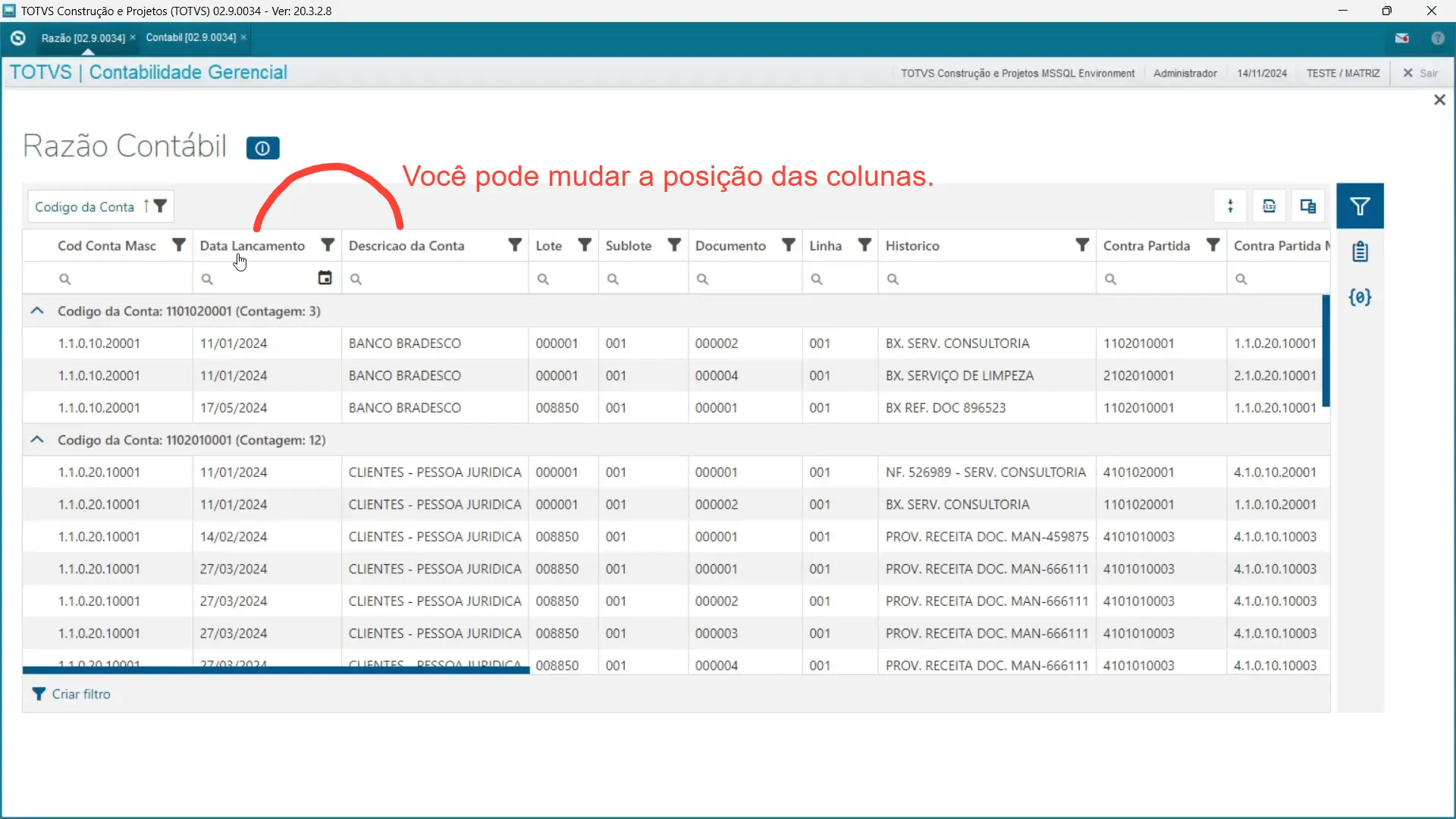
Task: Click the Administrador user label
Action: [1185, 74]
